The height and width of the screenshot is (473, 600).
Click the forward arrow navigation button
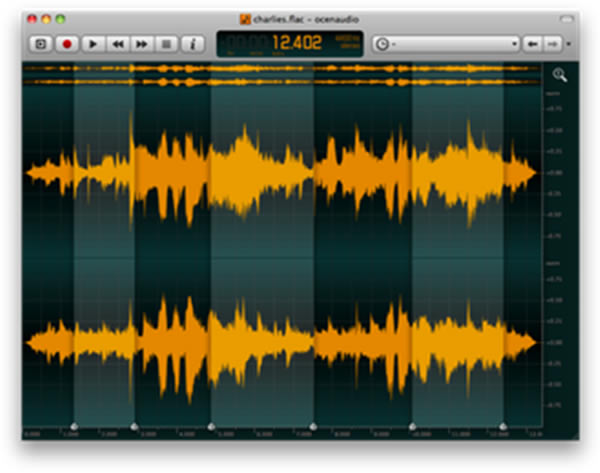tap(551, 44)
